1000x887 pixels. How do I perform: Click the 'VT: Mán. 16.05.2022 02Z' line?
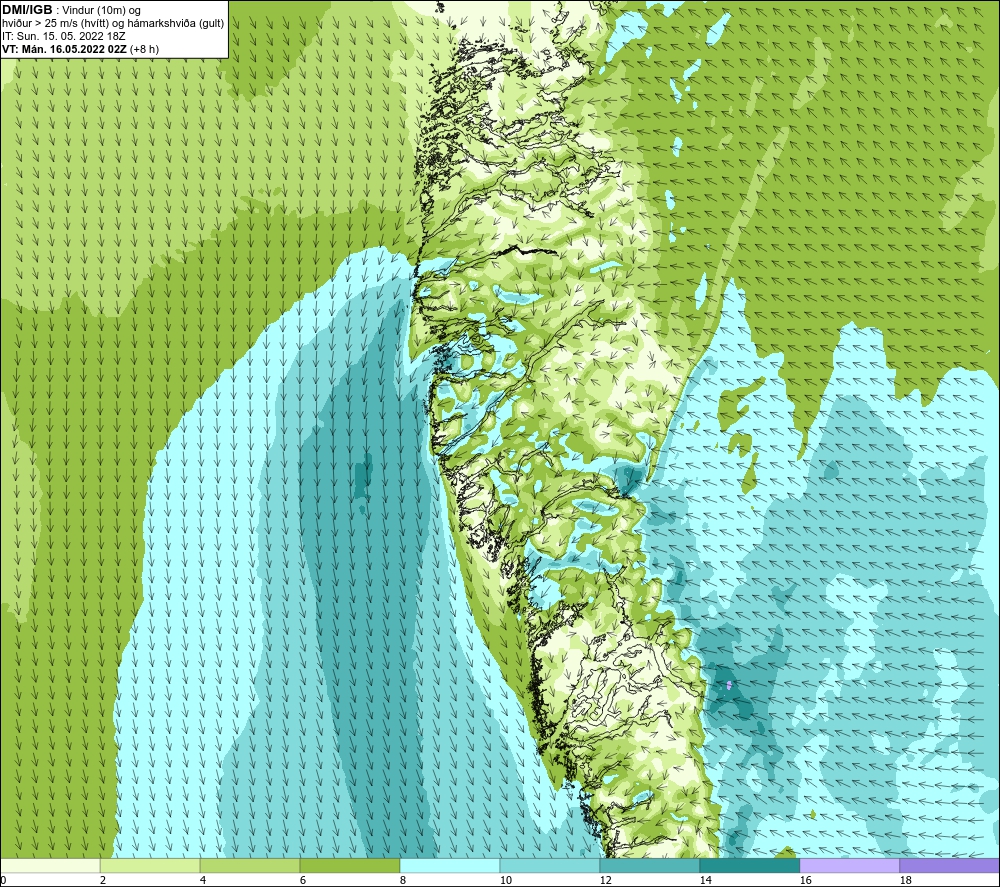click(x=64, y=49)
